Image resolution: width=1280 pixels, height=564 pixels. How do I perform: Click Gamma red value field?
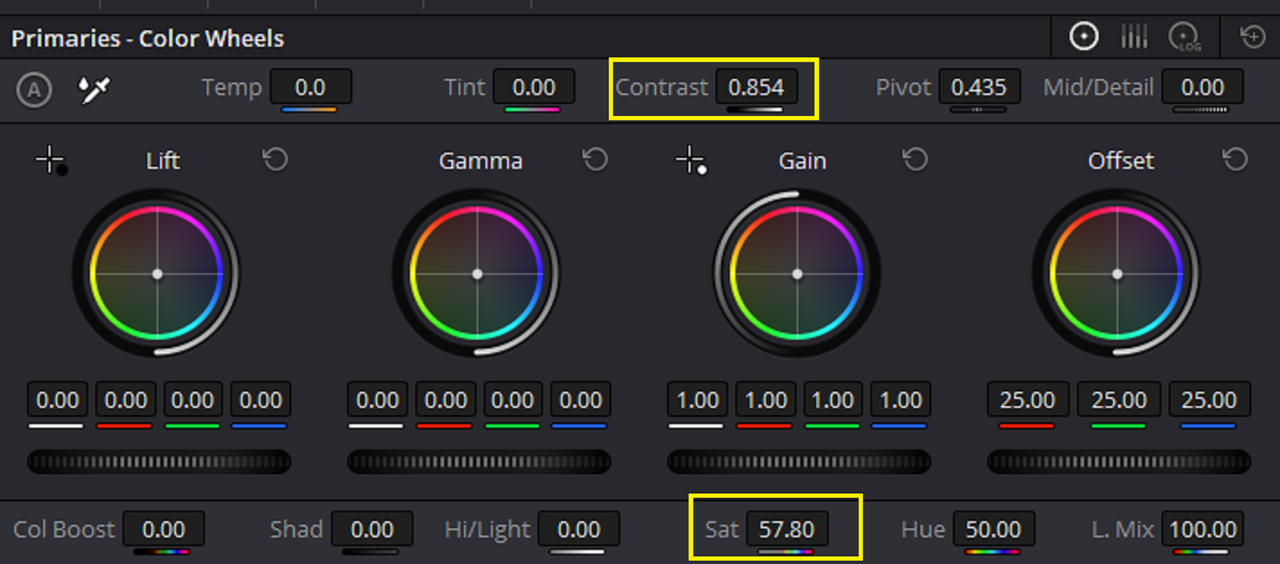point(446,400)
